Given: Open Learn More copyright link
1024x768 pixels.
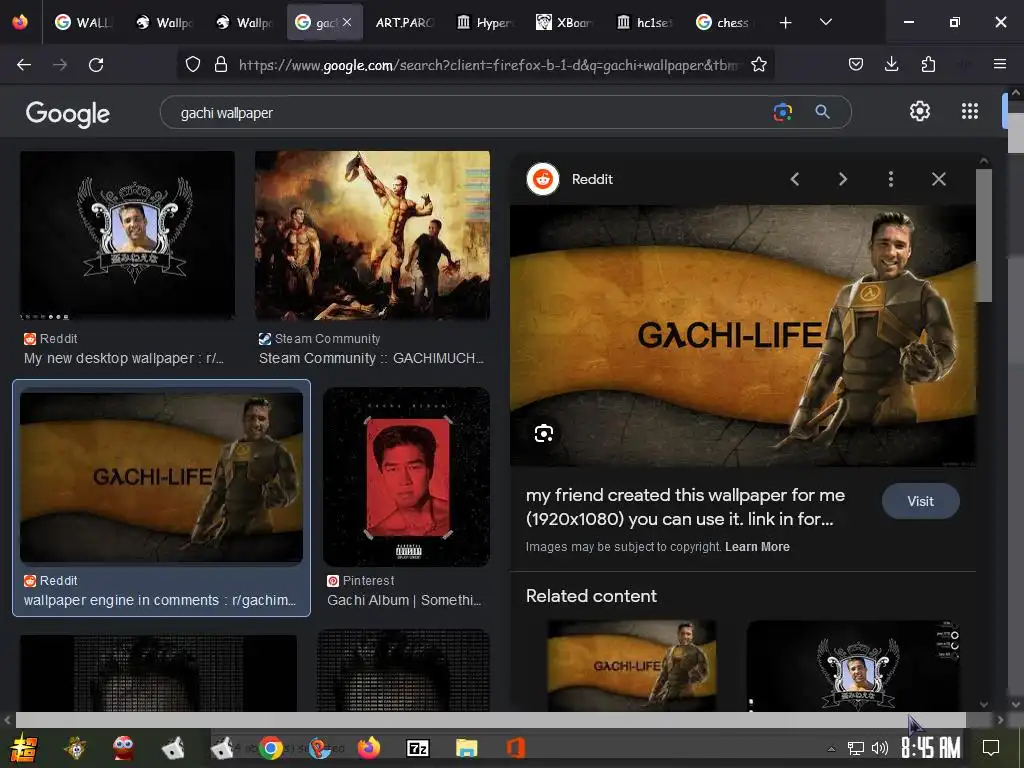Looking at the screenshot, I should 757,547.
